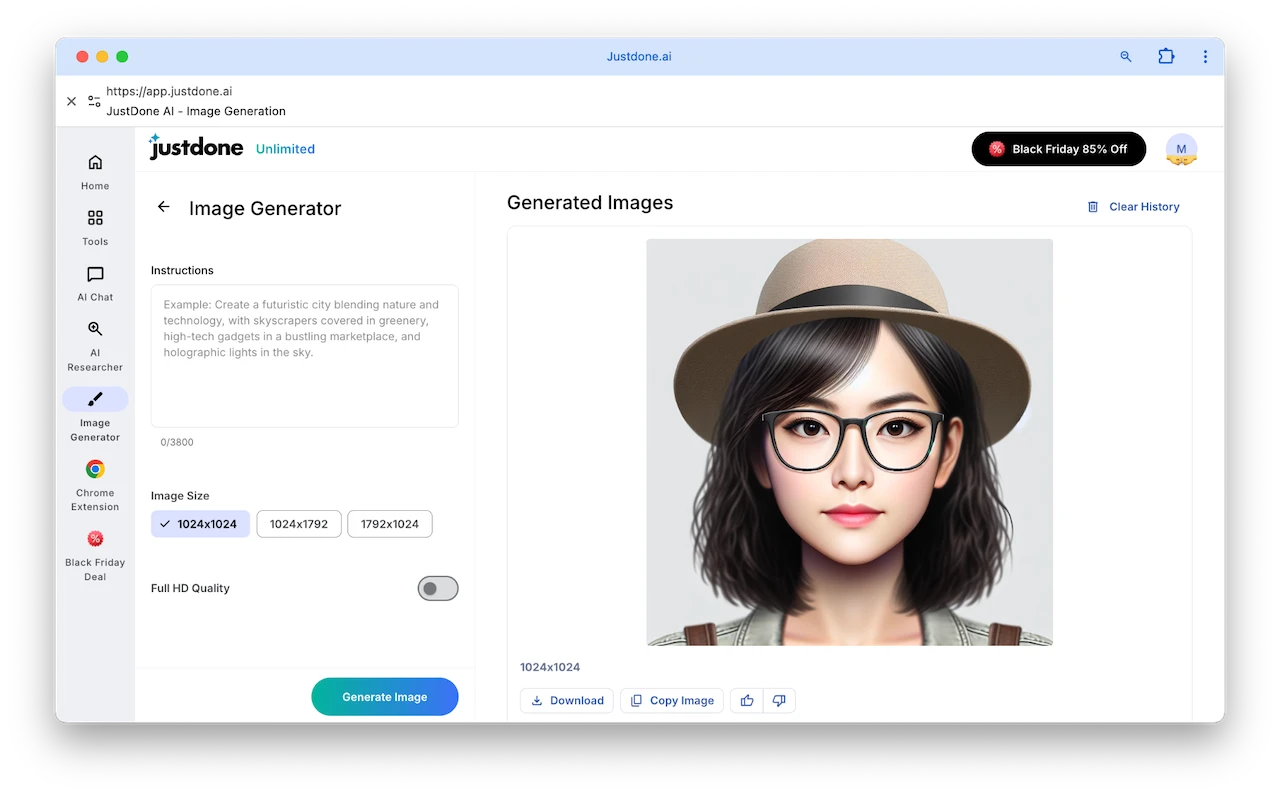This screenshot has width=1280, height=796.
Task: Open the browser three-dot menu
Action: coord(1206,57)
